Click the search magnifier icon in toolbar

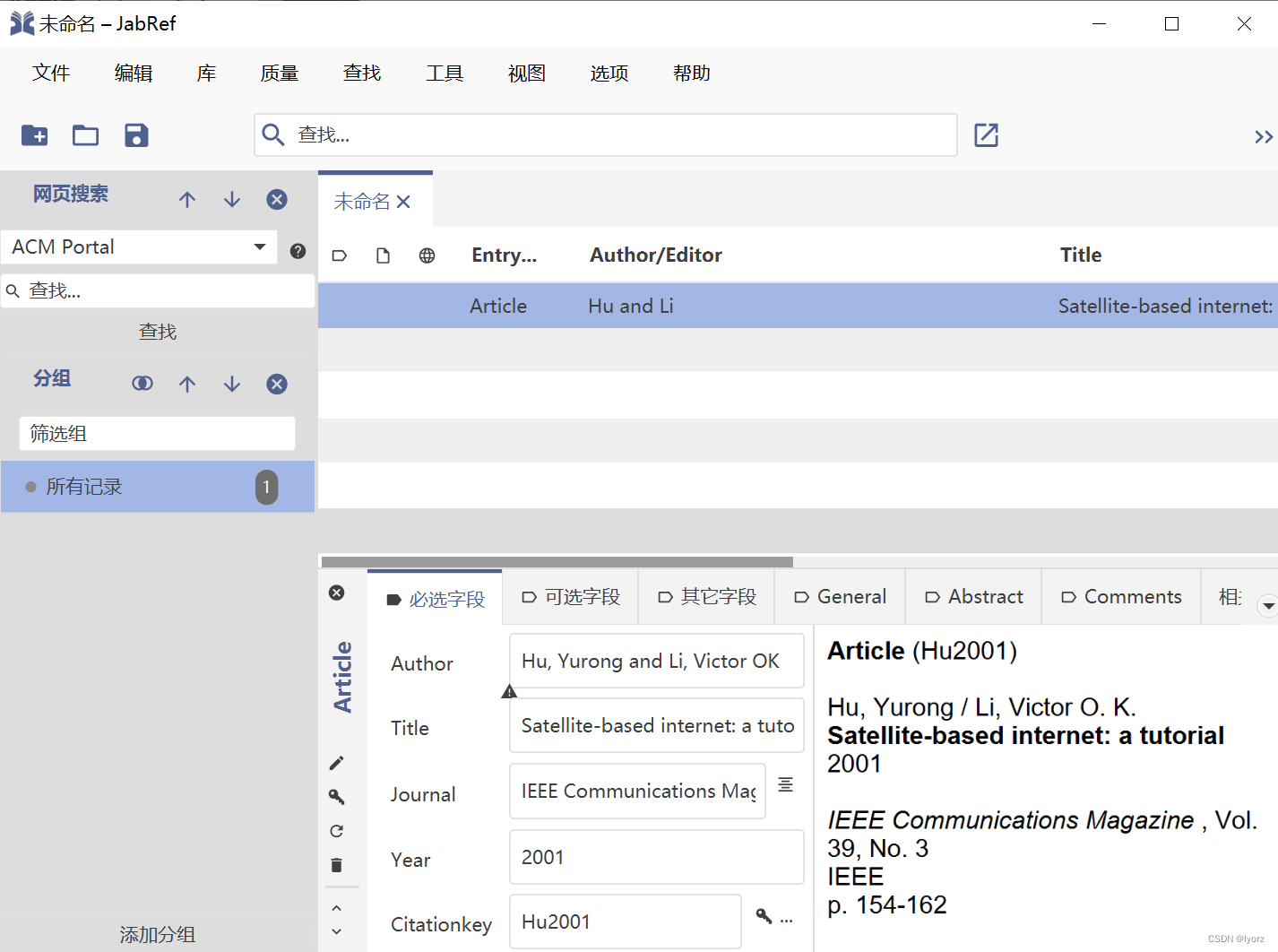(273, 134)
